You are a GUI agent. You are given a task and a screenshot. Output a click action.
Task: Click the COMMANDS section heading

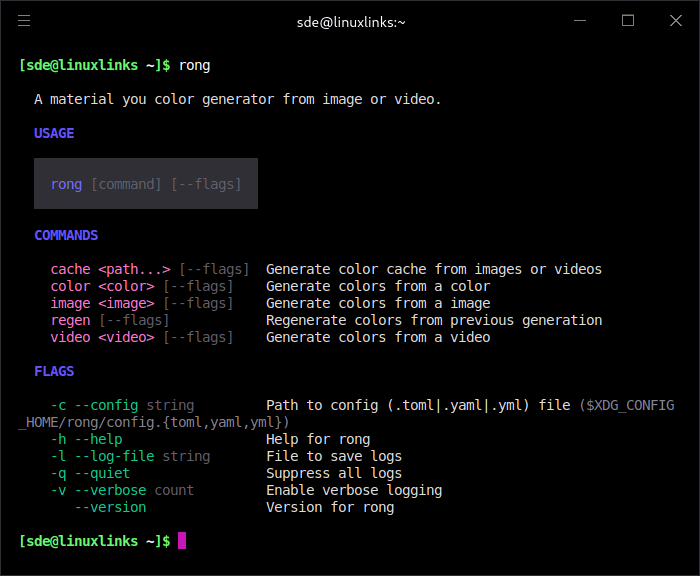coord(66,236)
